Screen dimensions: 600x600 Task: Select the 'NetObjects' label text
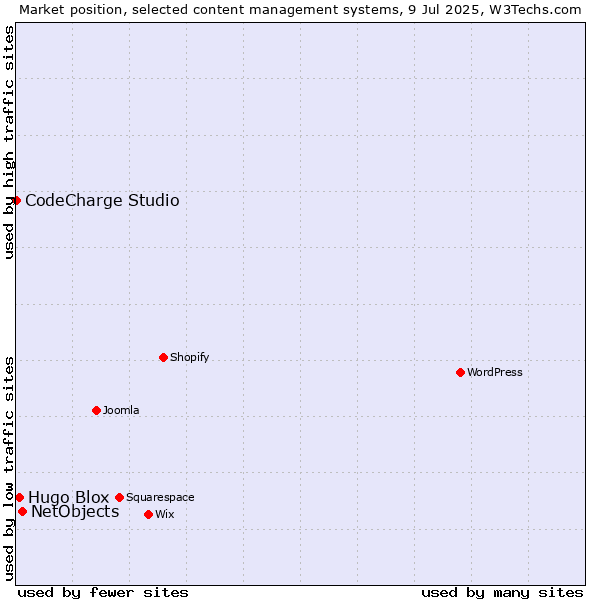pos(75,512)
